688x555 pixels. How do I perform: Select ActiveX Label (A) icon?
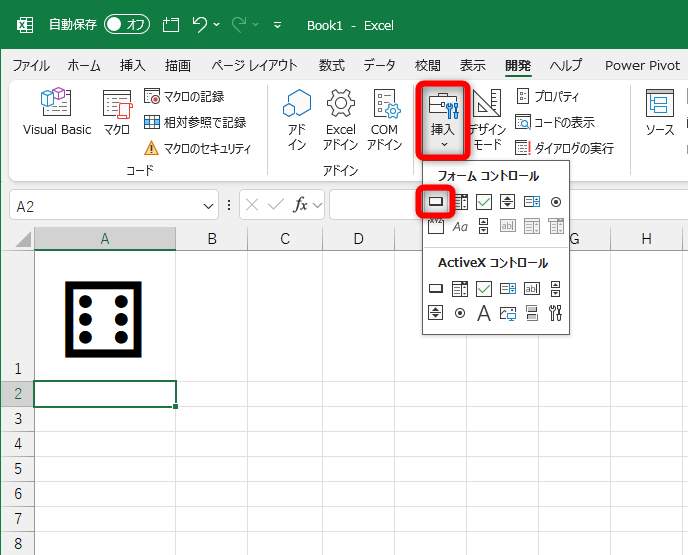click(484, 313)
